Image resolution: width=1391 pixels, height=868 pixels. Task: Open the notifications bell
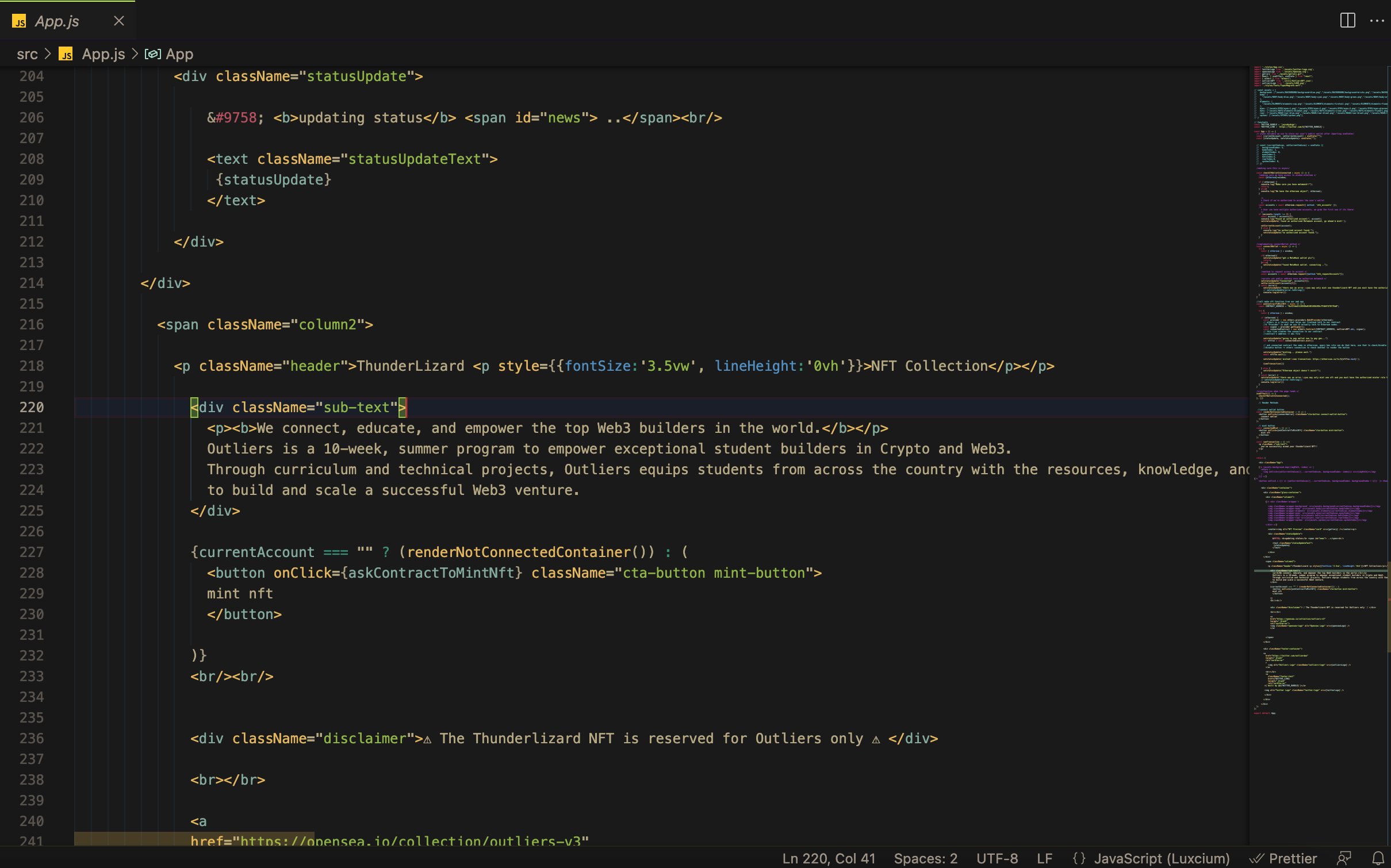[1378, 858]
